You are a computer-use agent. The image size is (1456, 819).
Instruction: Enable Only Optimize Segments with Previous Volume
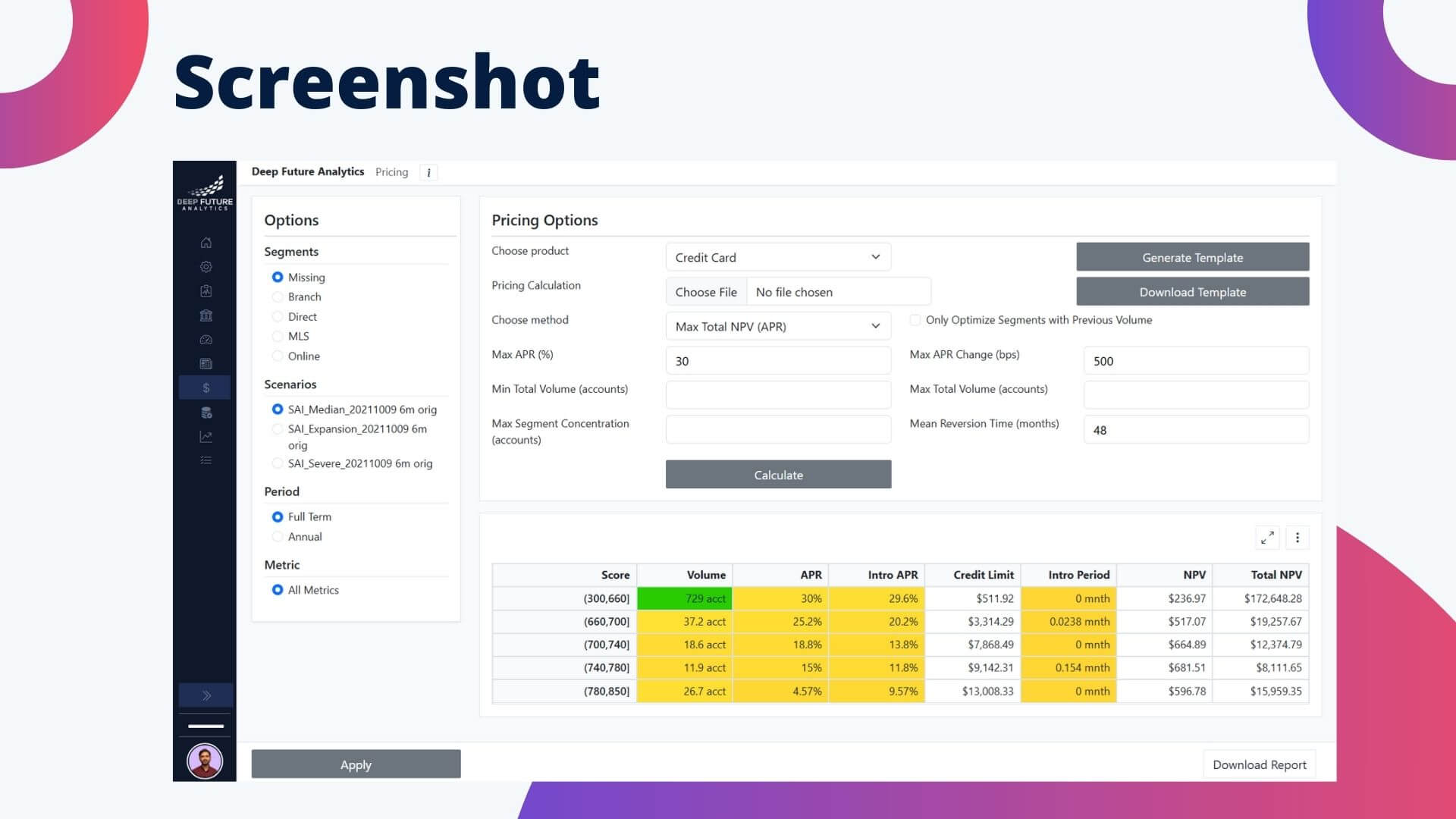coord(915,320)
